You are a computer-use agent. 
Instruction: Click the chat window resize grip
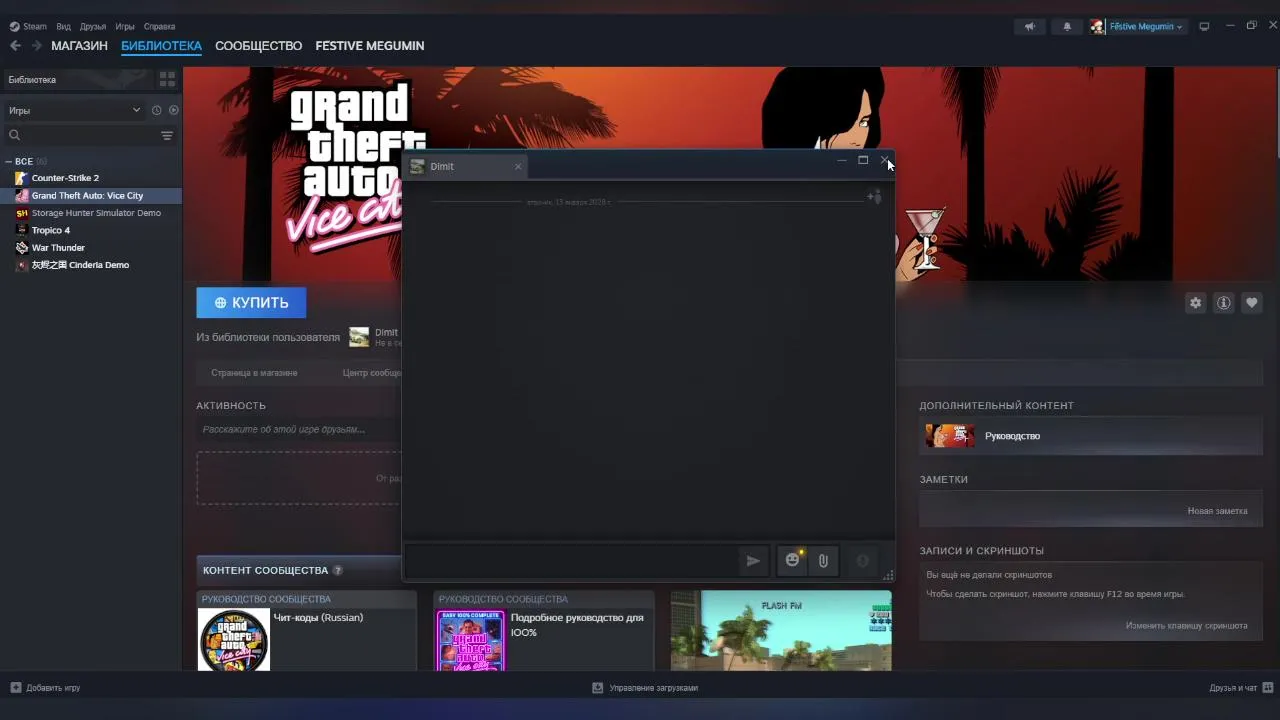(888, 576)
